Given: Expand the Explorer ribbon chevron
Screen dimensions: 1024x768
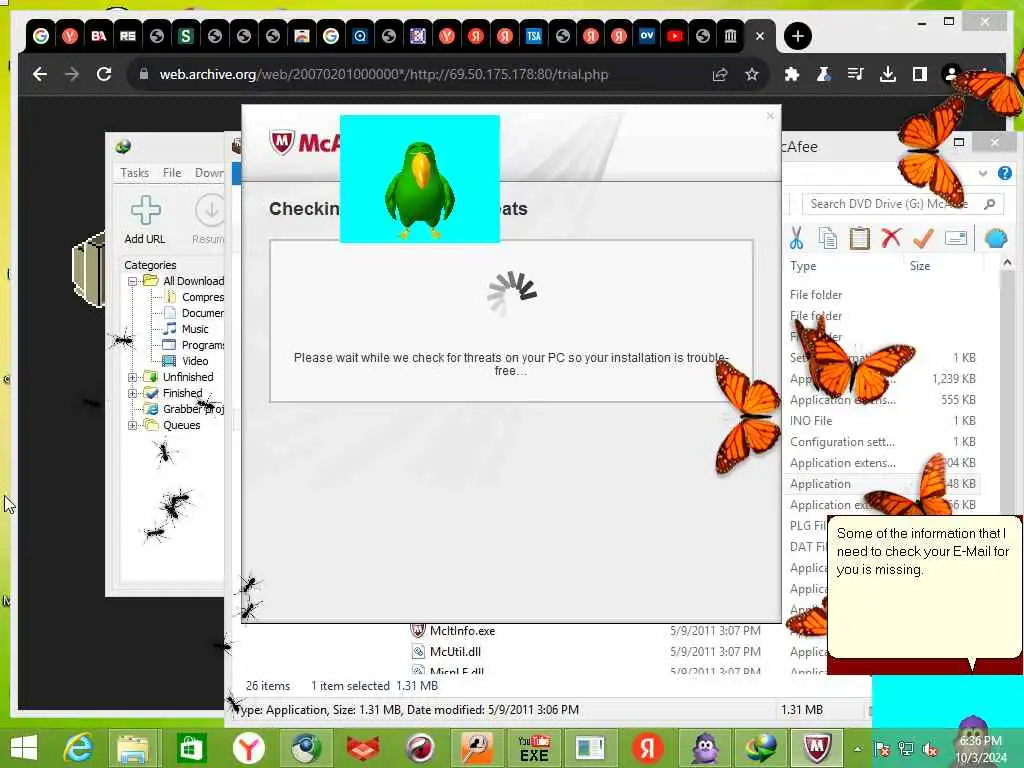Looking at the screenshot, I should pos(982,174).
